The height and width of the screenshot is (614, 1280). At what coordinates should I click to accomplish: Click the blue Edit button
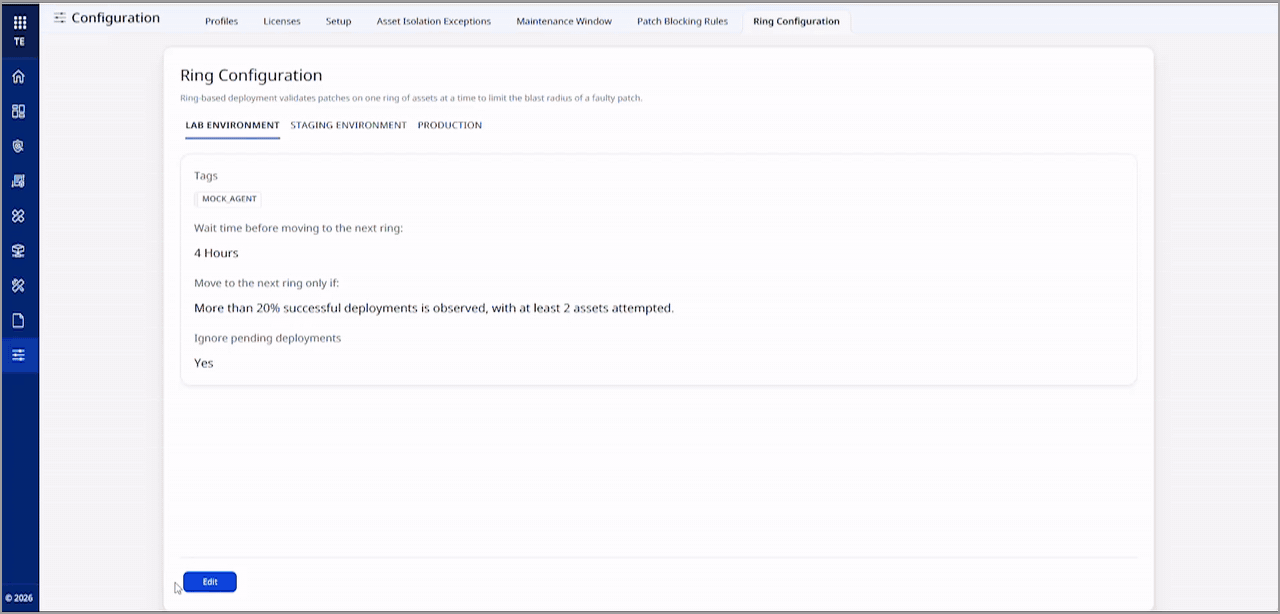(210, 582)
